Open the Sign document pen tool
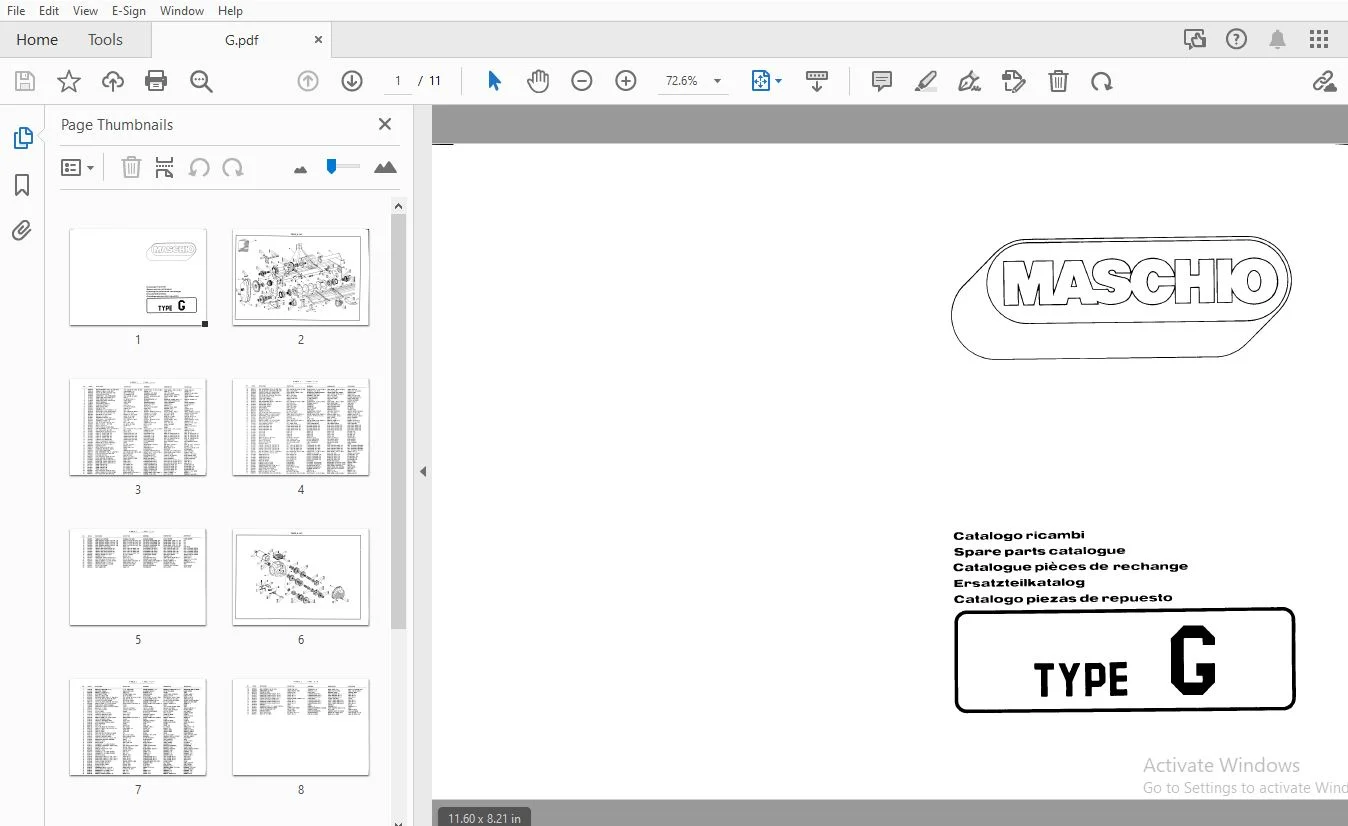This screenshot has width=1348, height=826. (969, 81)
